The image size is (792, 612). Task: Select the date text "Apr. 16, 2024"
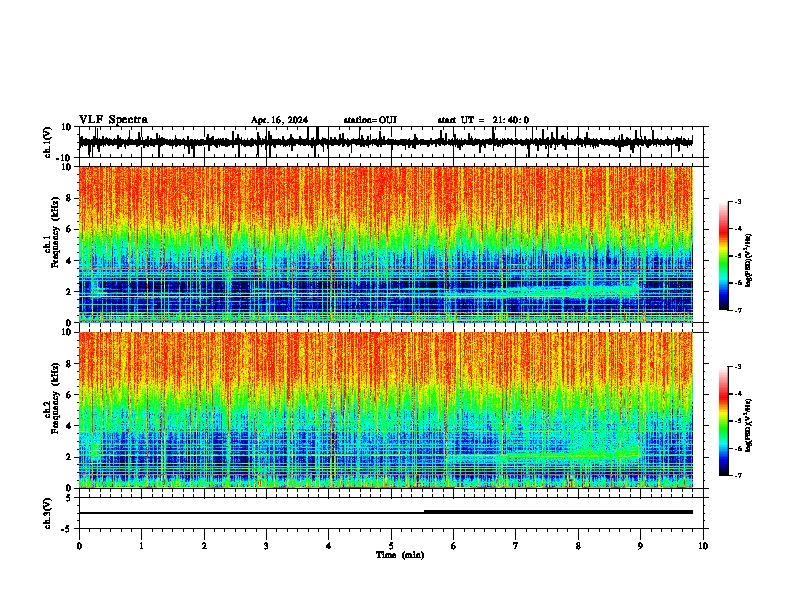pyautogui.click(x=279, y=120)
